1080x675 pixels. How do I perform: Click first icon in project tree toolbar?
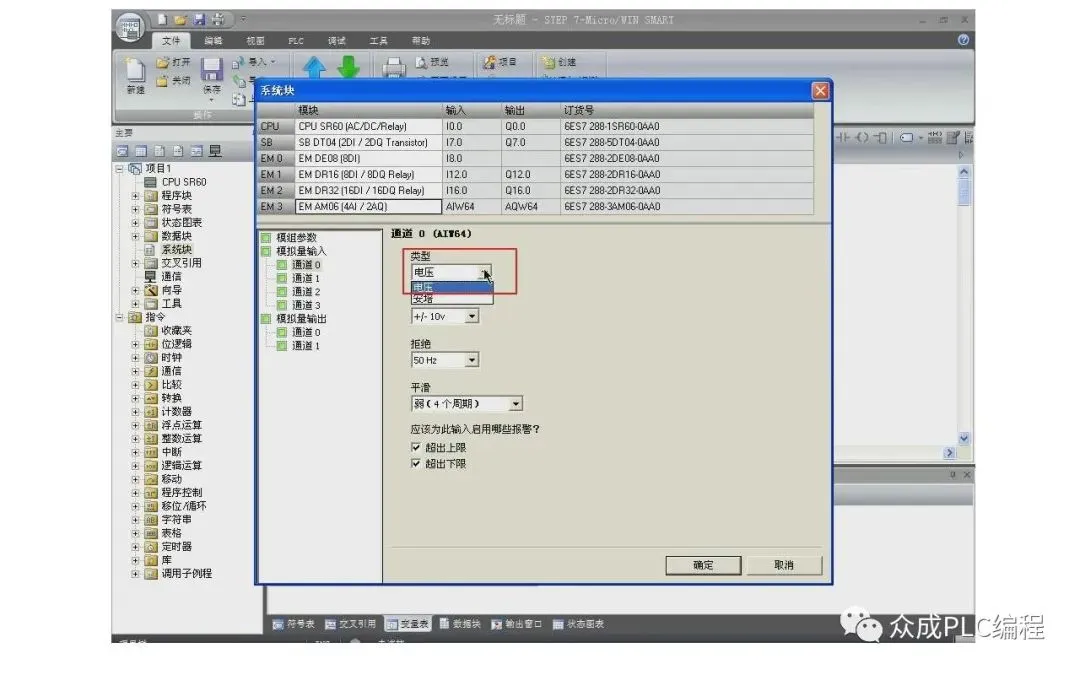[x=122, y=151]
